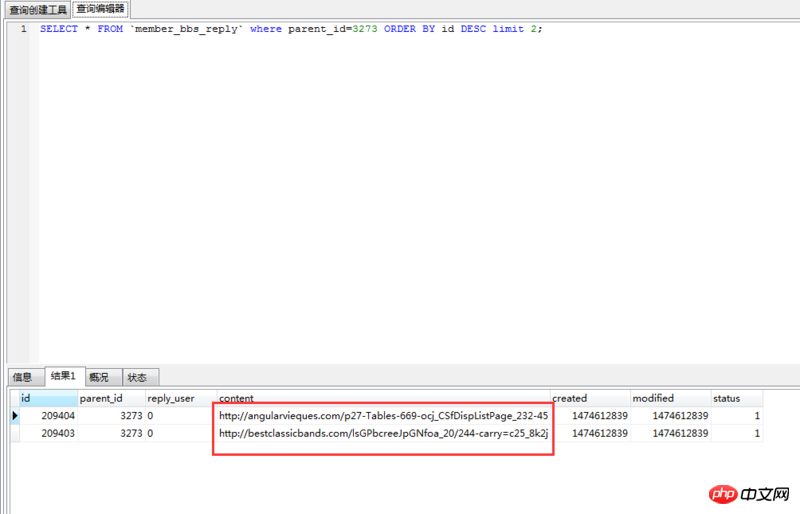This screenshot has height=514, width=800.
Task: Click the id column header
Action: pyautogui.click(x=47, y=398)
